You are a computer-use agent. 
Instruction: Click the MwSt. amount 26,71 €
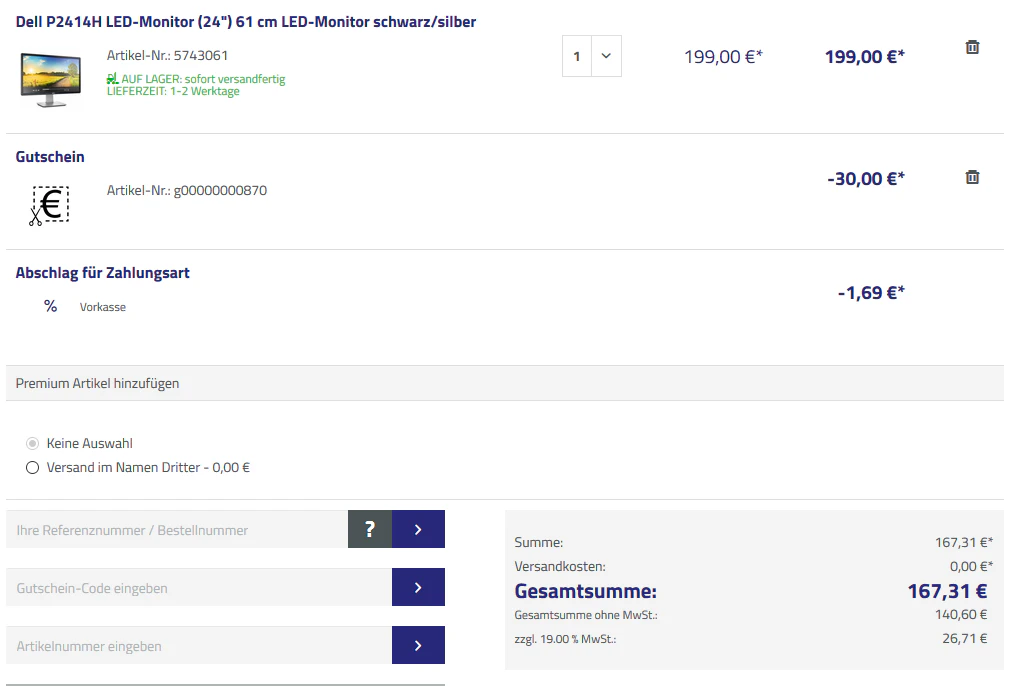964,638
